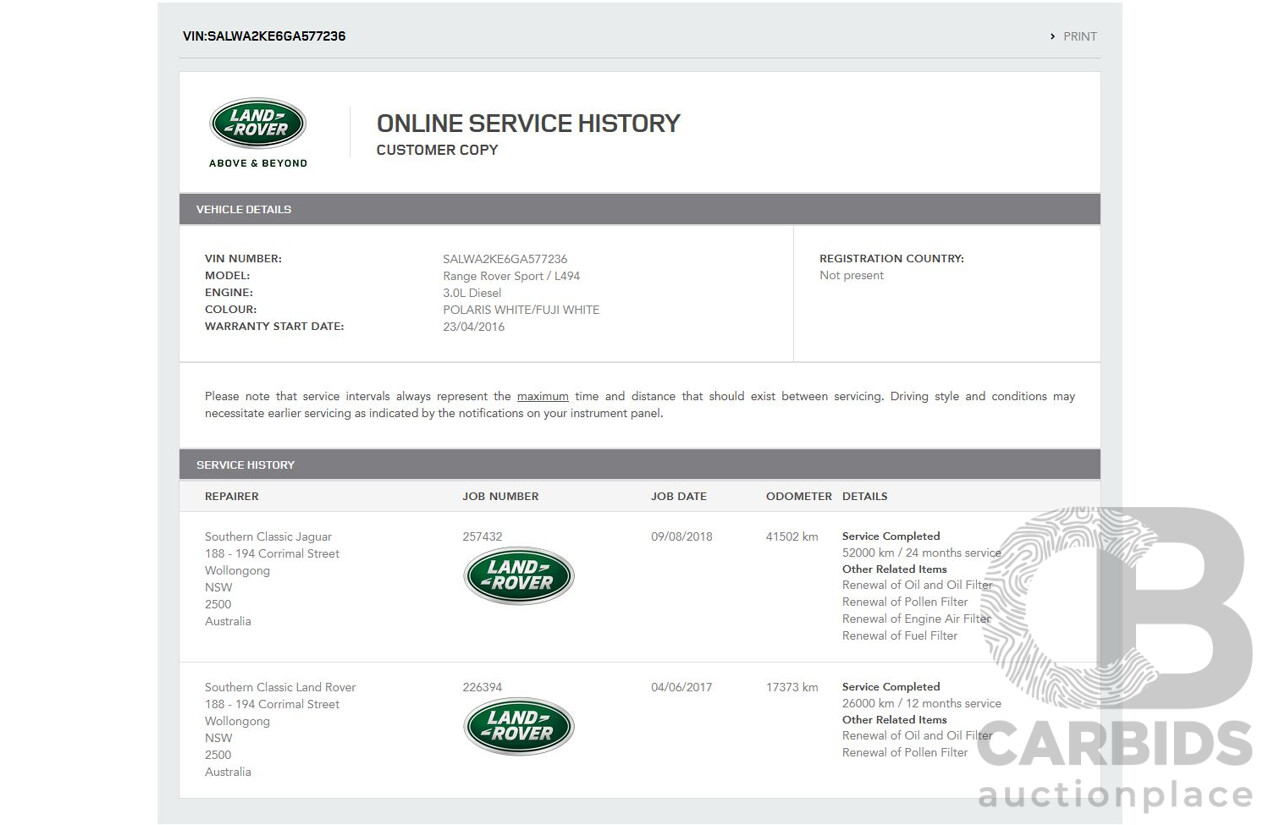Select Corrimal Street address under Southern Classic Jaguar
The image size is (1280, 825).
pyautogui.click(x=272, y=554)
